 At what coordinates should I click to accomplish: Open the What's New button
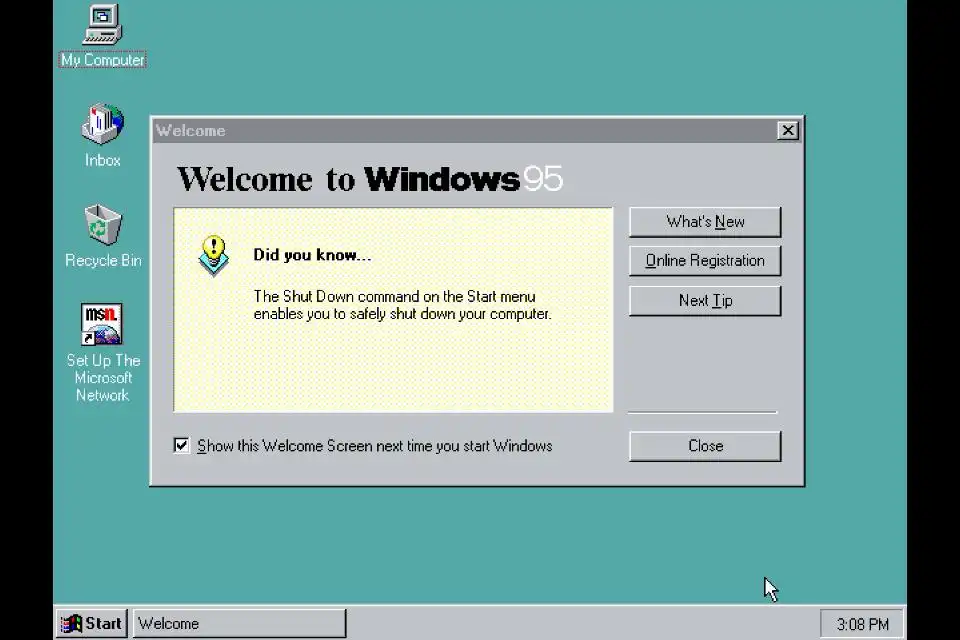[705, 222]
